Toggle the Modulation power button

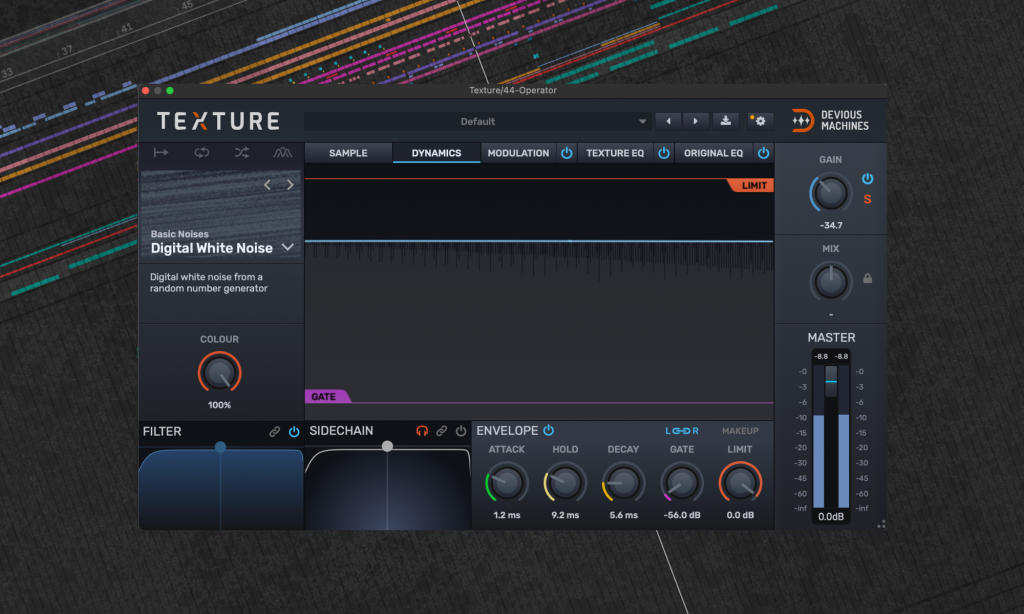click(x=566, y=153)
